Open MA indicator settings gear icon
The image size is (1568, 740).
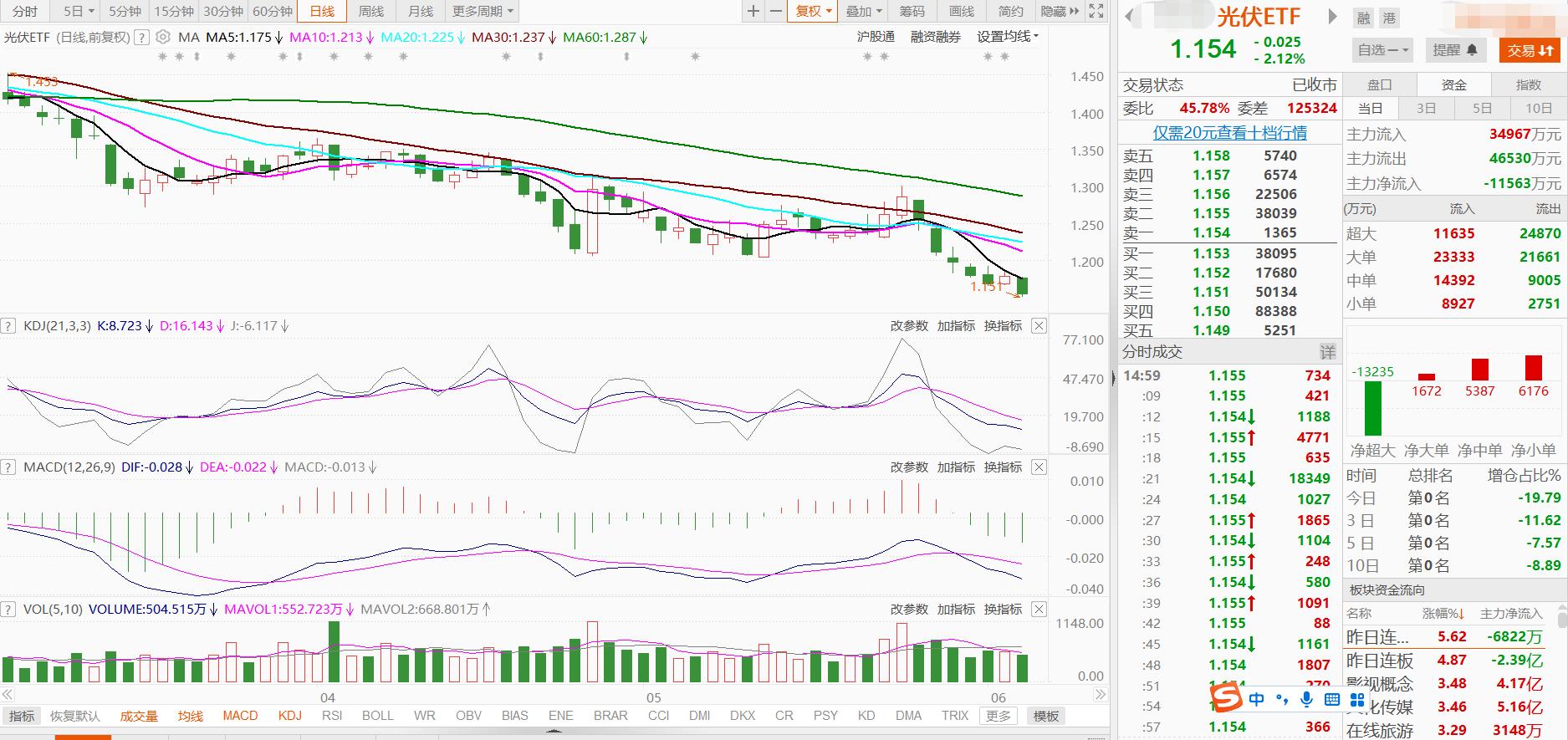click(x=163, y=37)
